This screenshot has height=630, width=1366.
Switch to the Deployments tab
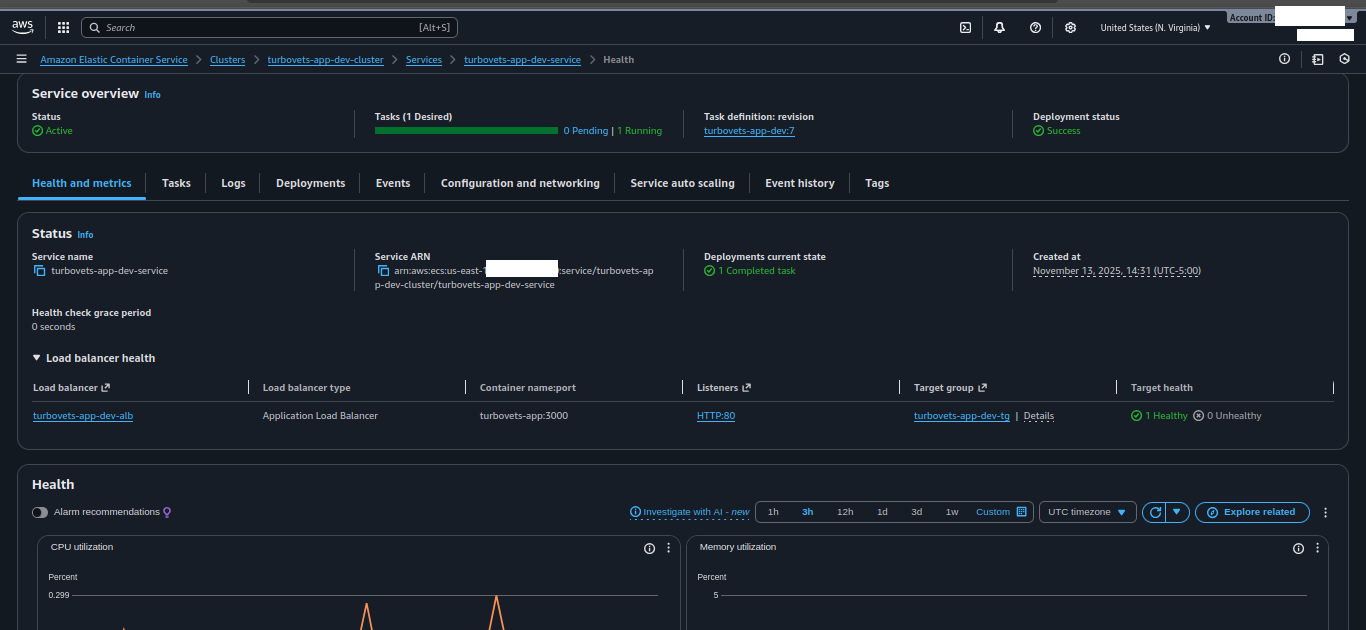coord(310,183)
